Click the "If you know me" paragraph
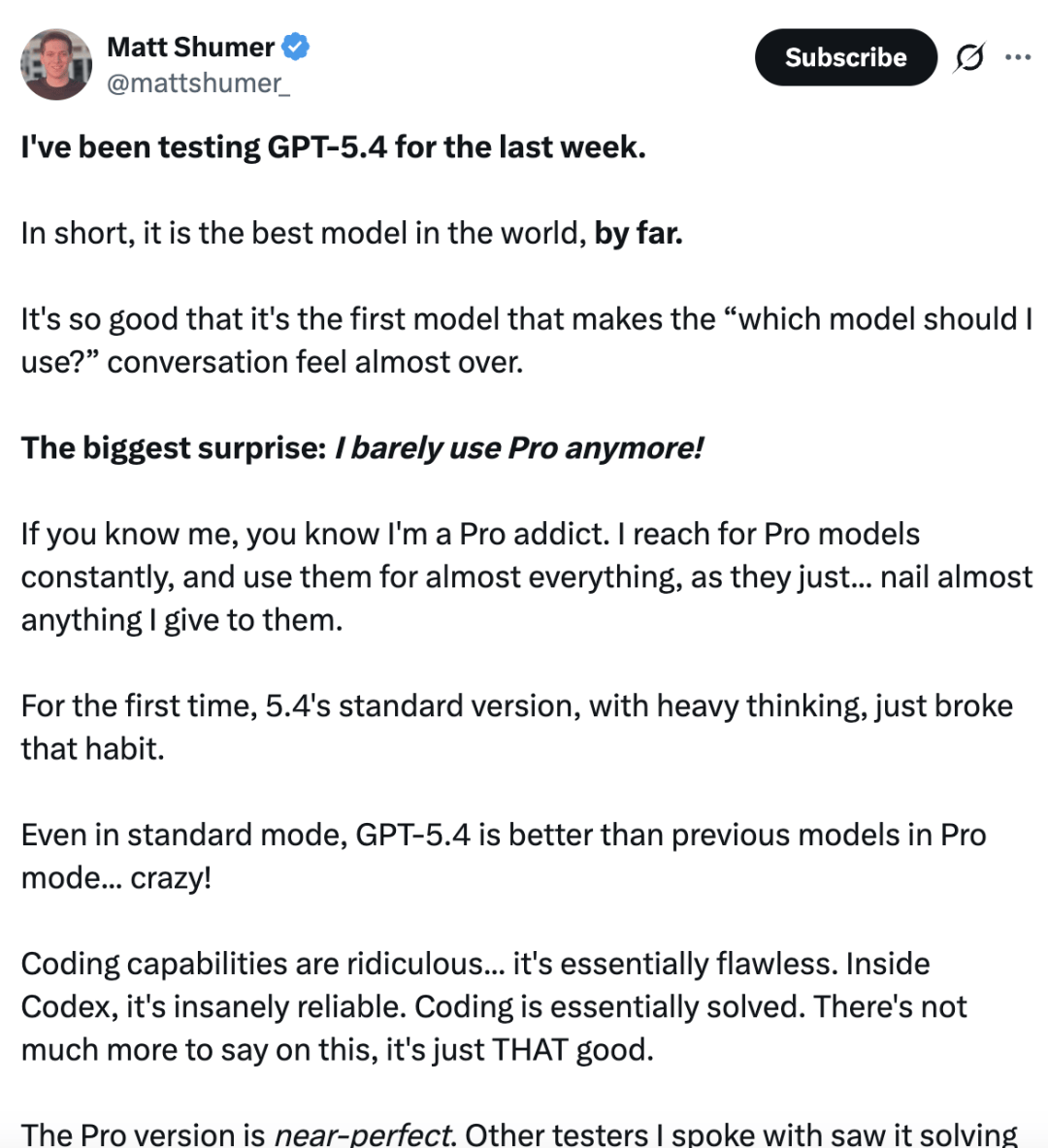 524,576
